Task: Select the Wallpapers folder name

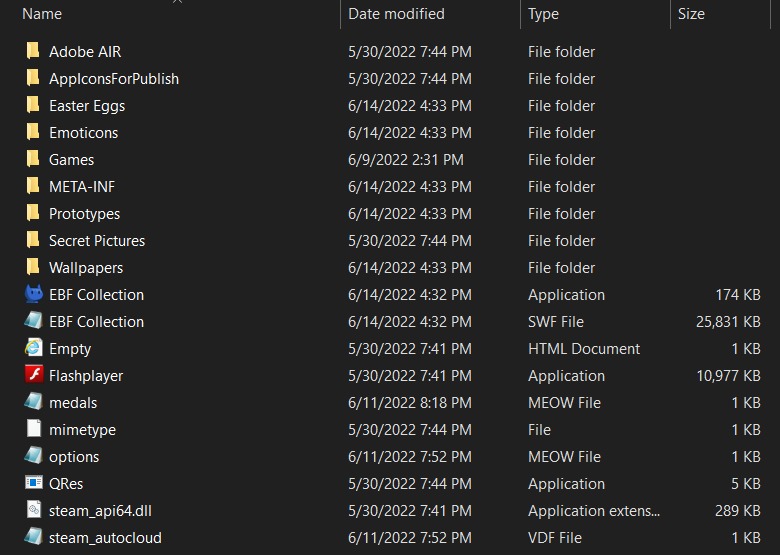Action: pyautogui.click(x=86, y=267)
